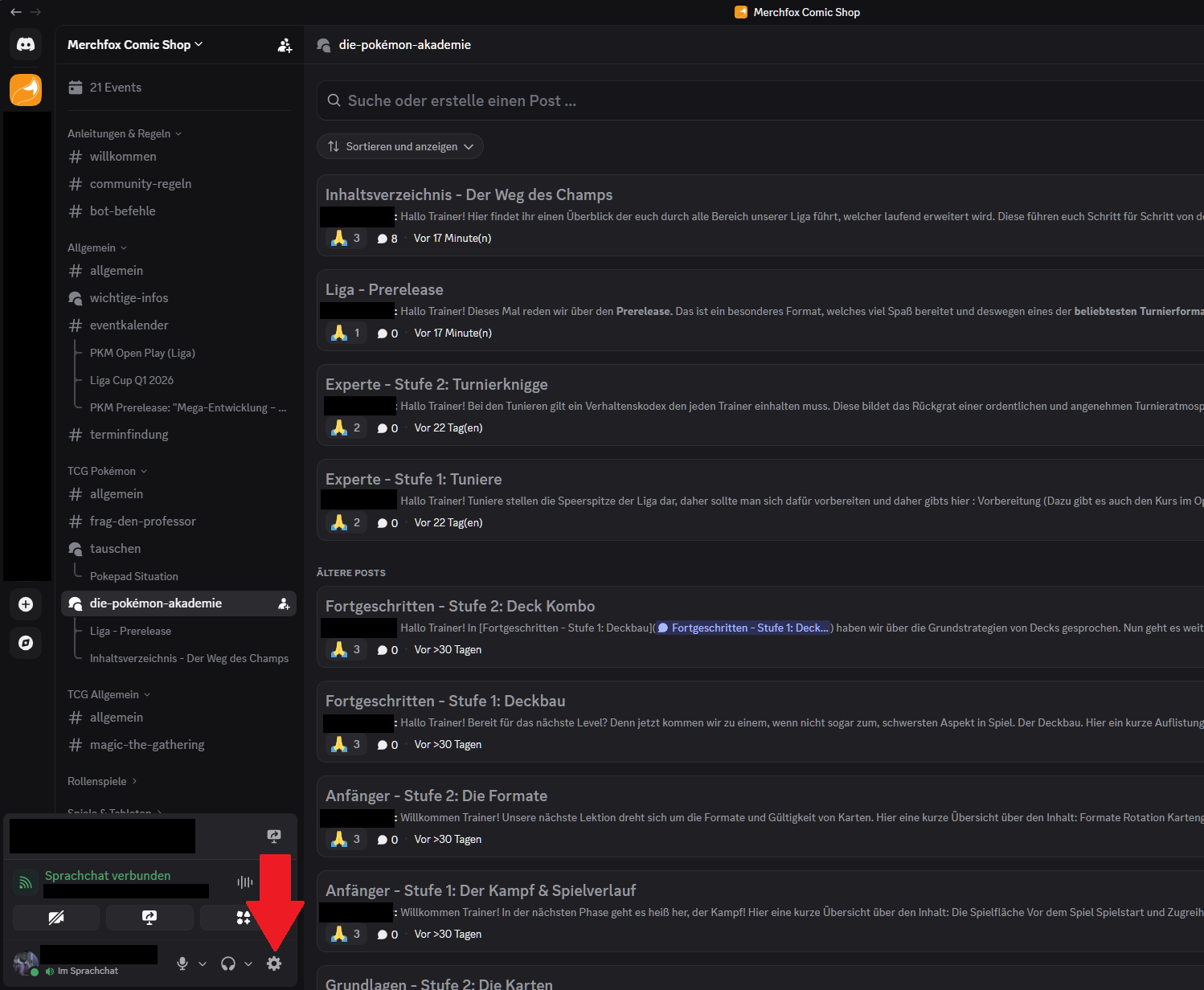Open voice connection signal icon
Viewport: 1204px width, 990px height.
coord(25,883)
